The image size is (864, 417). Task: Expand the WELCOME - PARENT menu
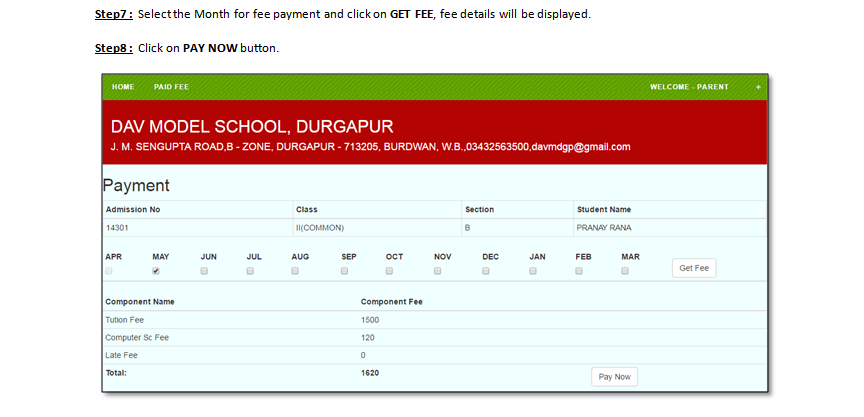pos(689,87)
